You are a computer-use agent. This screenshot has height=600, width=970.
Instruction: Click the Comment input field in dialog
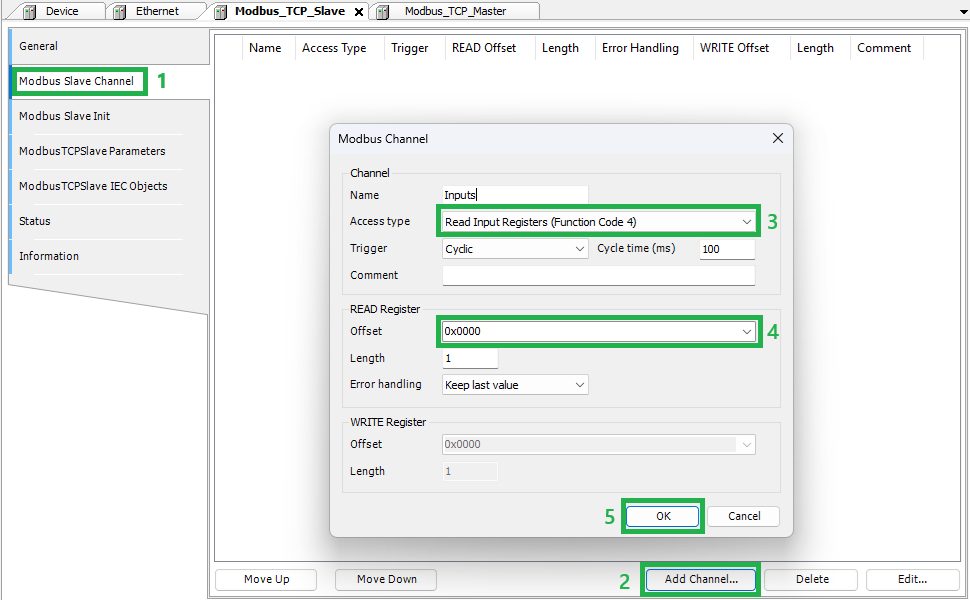[598, 275]
